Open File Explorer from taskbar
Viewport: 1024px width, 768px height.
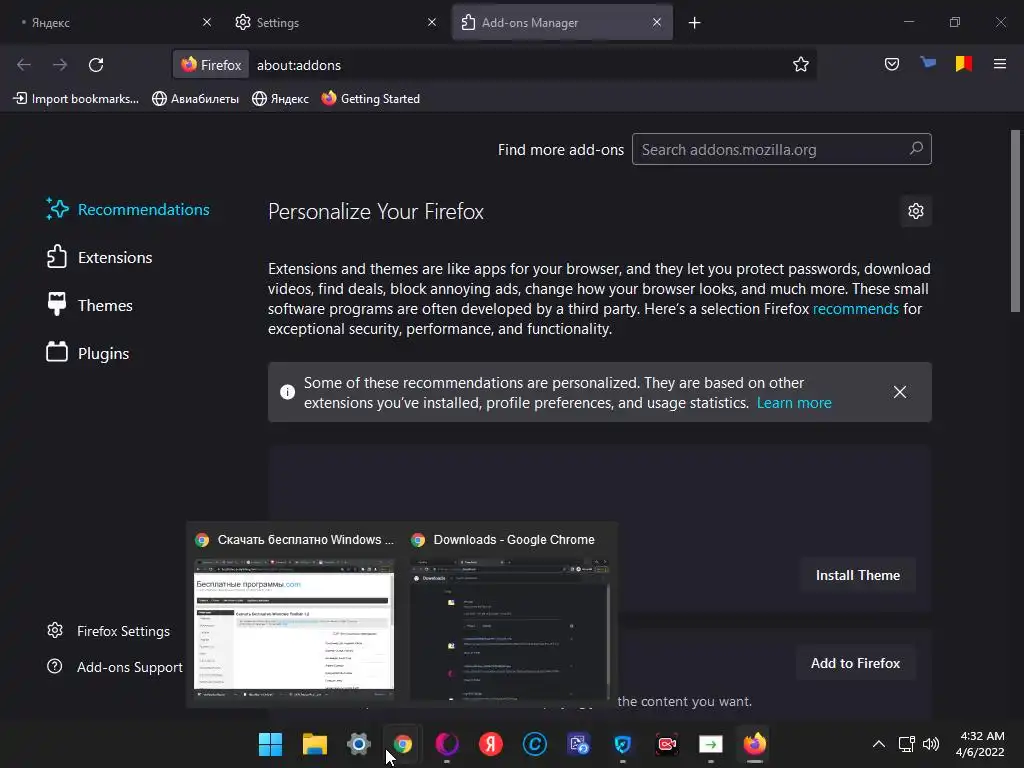pyautogui.click(x=315, y=744)
